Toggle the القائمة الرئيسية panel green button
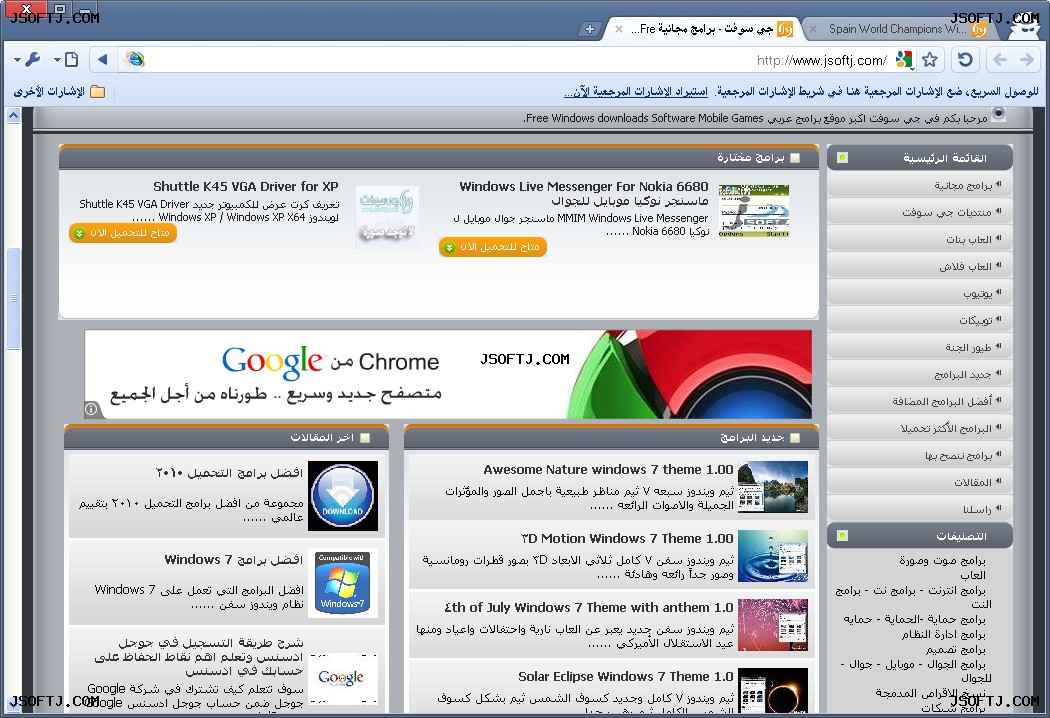Image resolution: width=1050 pixels, height=718 pixels. 842,157
